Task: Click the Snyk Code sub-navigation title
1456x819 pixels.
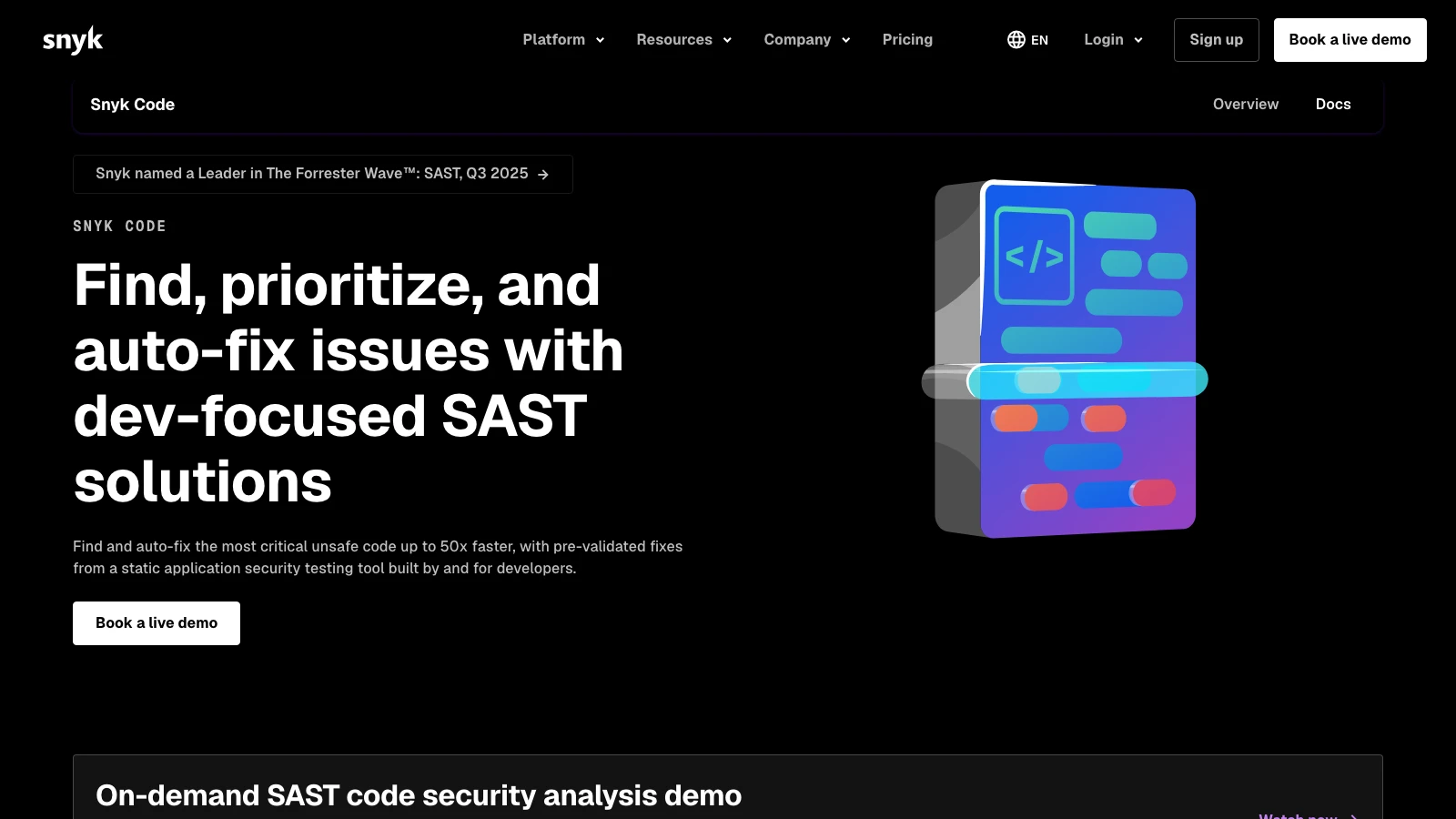Action: pos(133,105)
